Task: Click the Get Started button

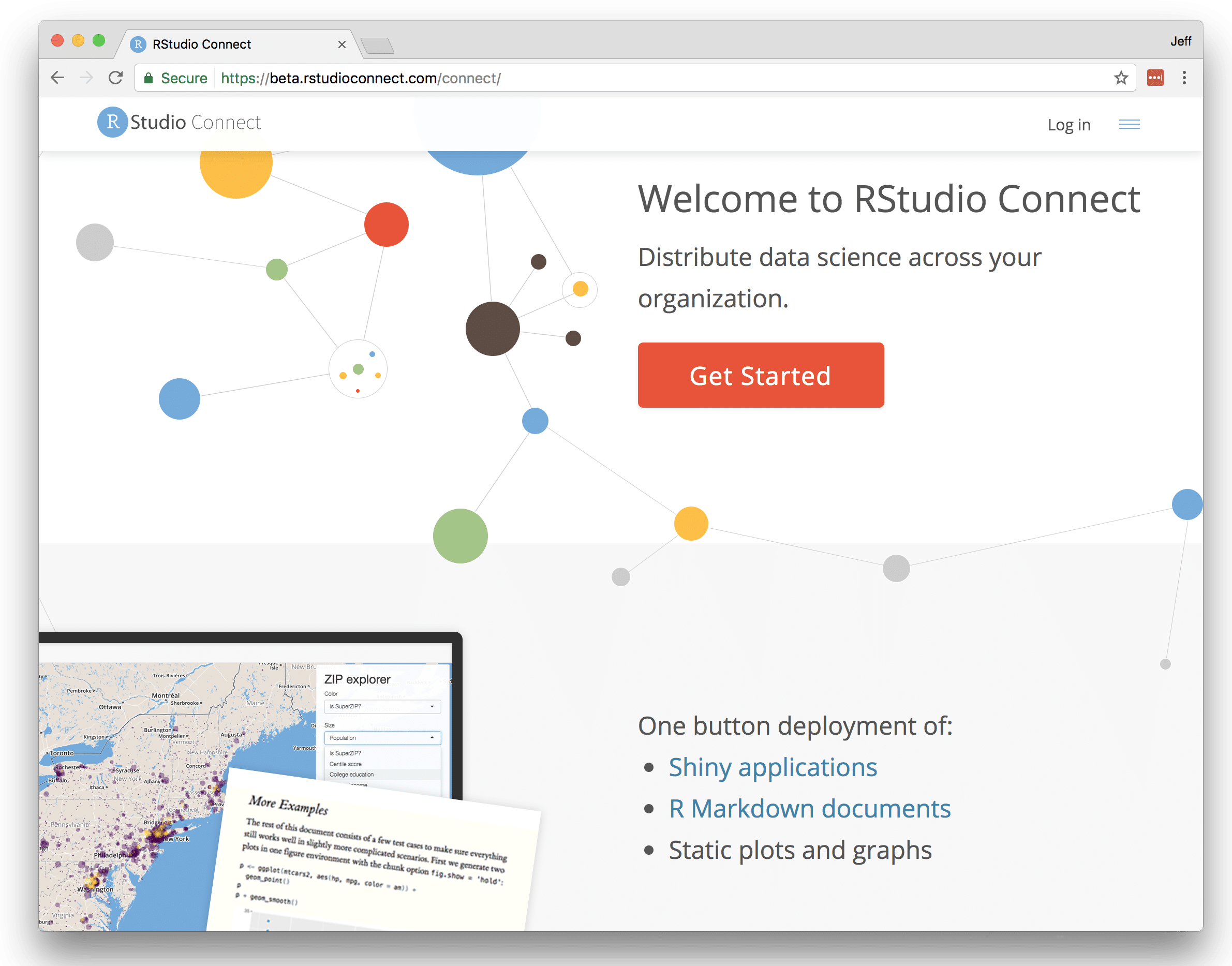Action: [760, 375]
